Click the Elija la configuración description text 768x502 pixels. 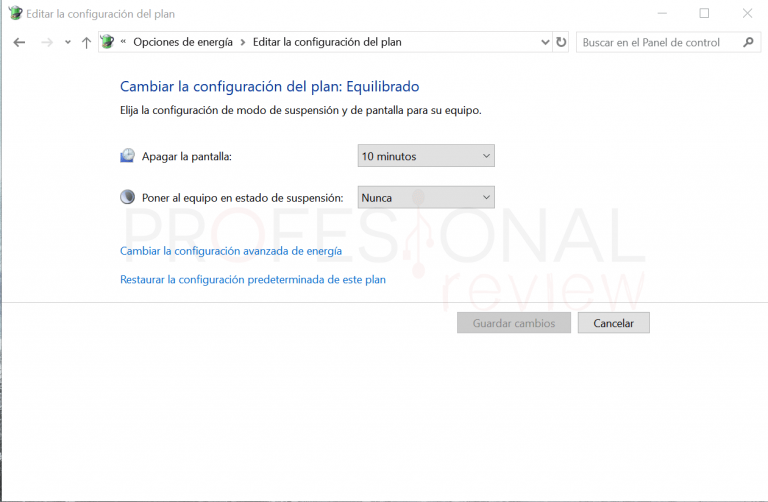click(x=301, y=111)
